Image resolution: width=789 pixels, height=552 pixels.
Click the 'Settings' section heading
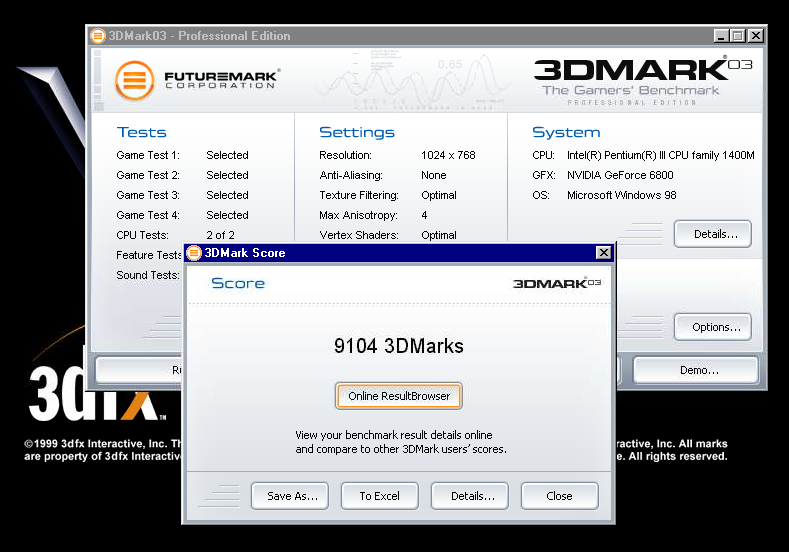pyautogui.click(x=357, y=132)
